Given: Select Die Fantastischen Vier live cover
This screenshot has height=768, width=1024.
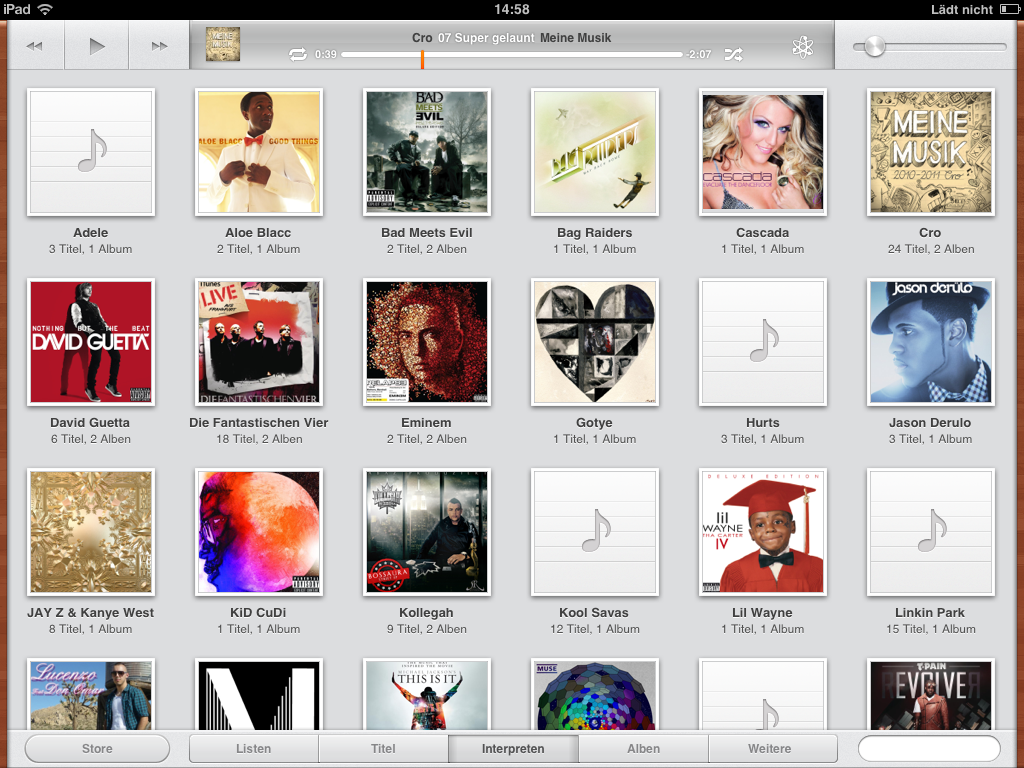Looking at the screenshot, I should 259,342.
